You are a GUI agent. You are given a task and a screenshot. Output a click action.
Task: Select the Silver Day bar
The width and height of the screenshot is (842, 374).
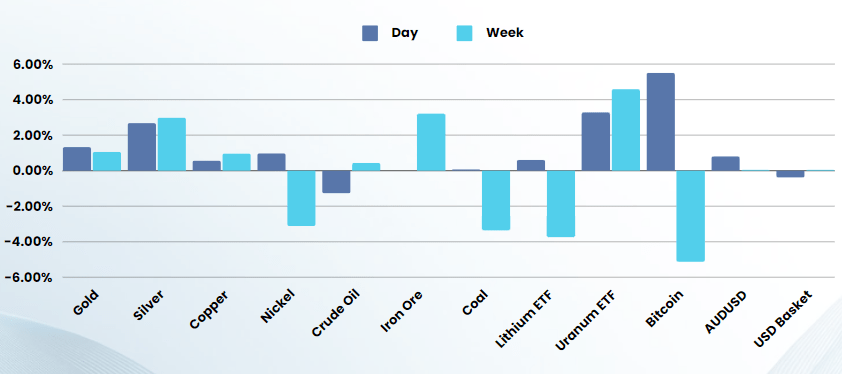(x=142, y=147)
